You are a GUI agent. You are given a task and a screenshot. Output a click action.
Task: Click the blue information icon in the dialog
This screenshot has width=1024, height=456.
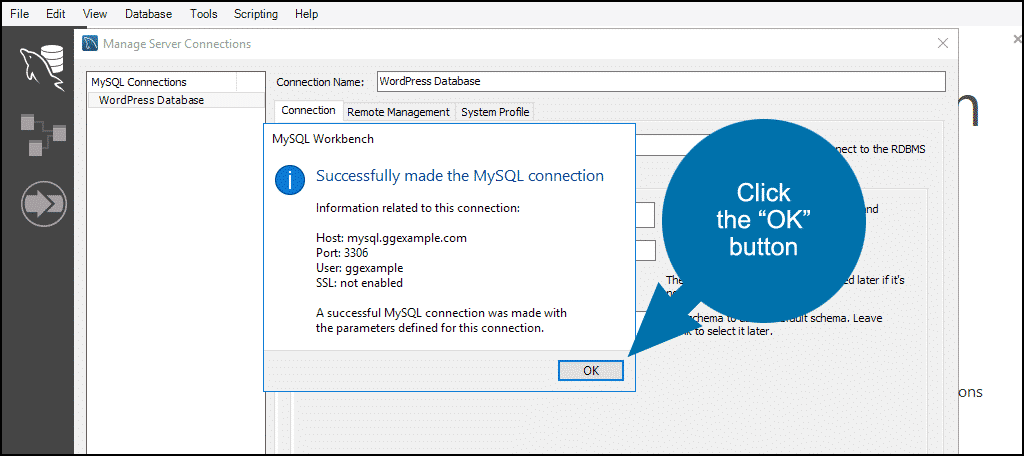tap(290, 179)
